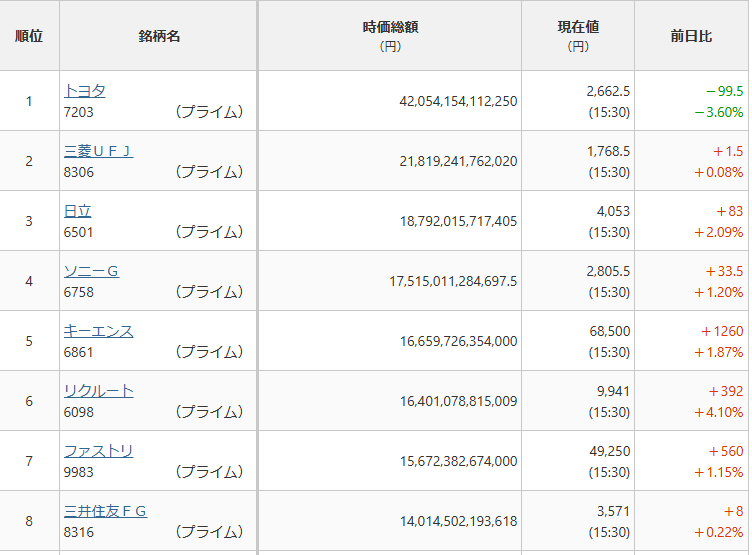Open the ソニーＧ stock page

91,271
